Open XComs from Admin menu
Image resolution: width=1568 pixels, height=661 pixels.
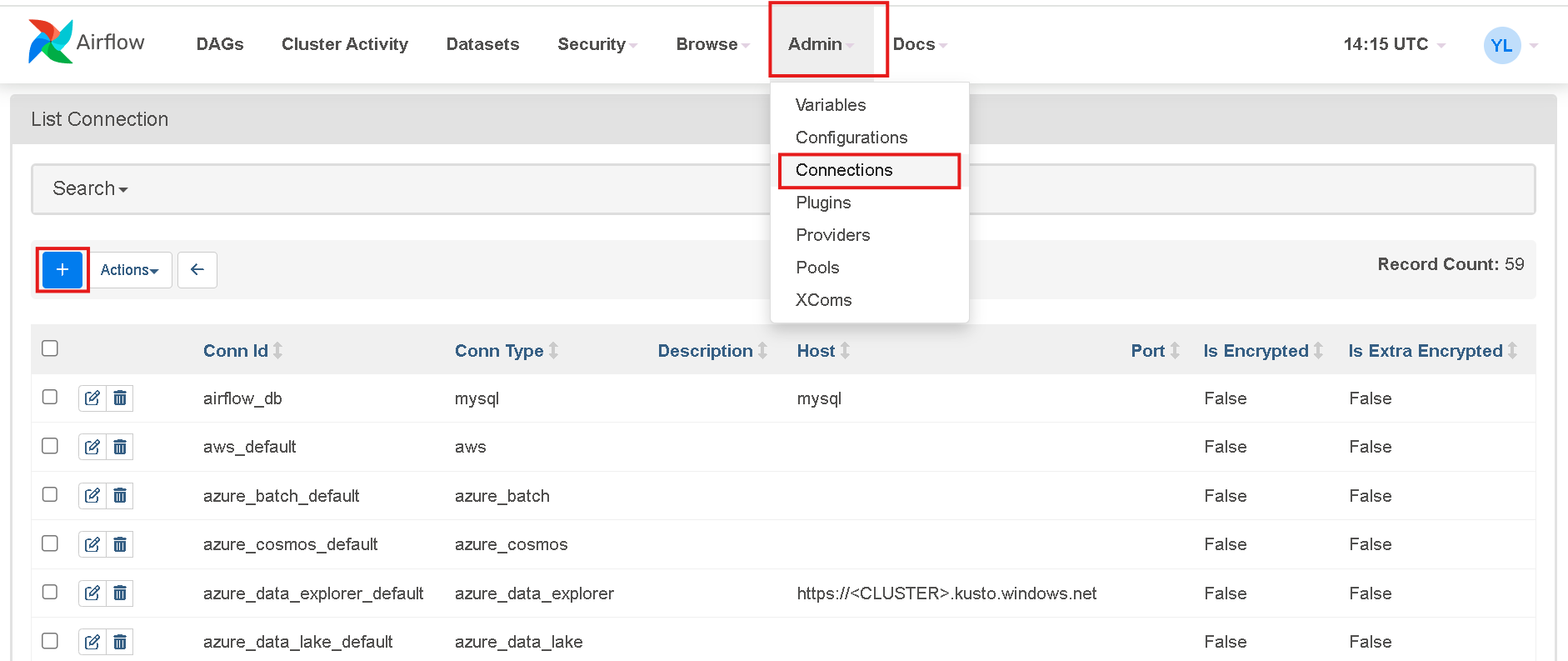coord(823,300)
